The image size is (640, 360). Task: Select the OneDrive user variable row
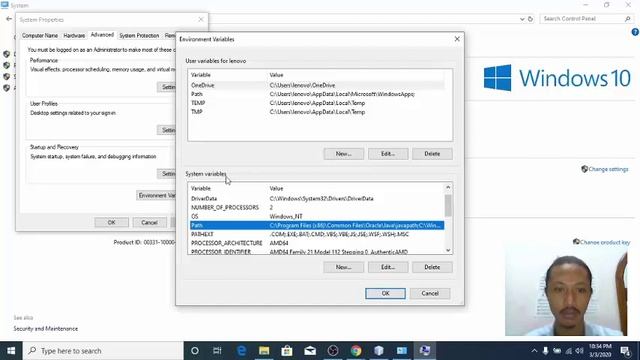point(317,85)
